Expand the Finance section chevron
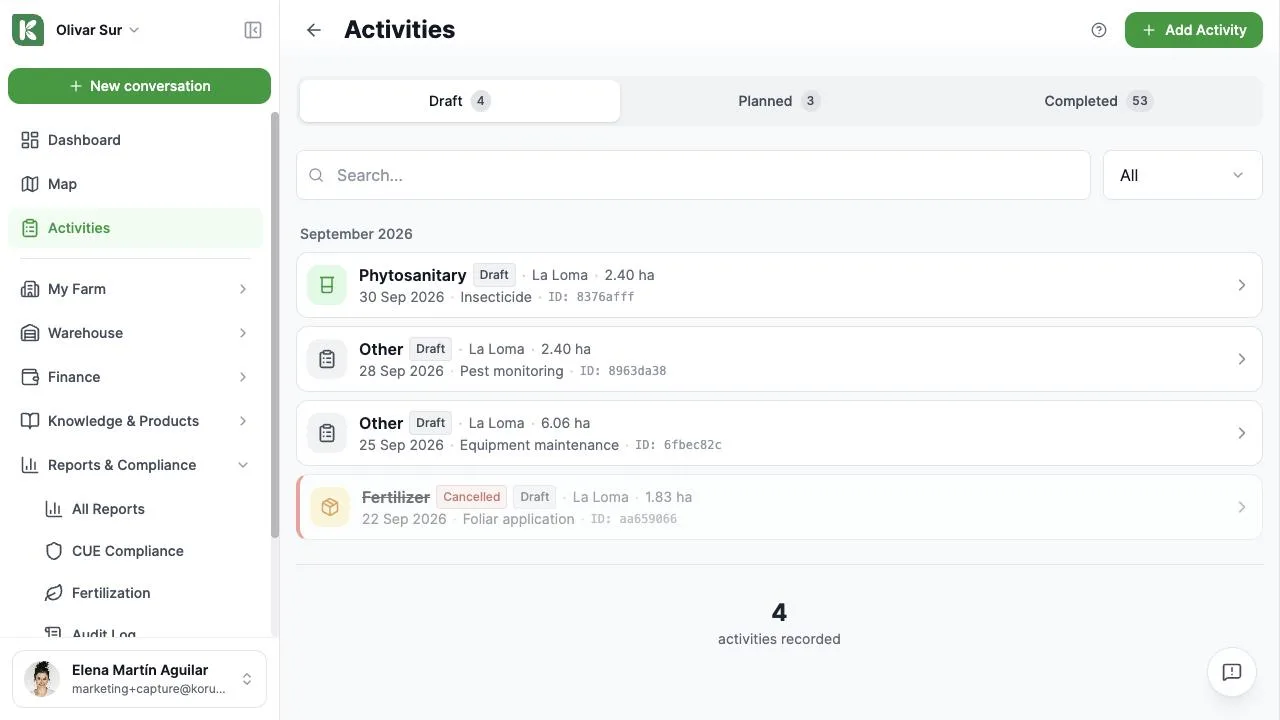Image resolution: width=1280 pixels, height=720 pixels. click(243, 377)
